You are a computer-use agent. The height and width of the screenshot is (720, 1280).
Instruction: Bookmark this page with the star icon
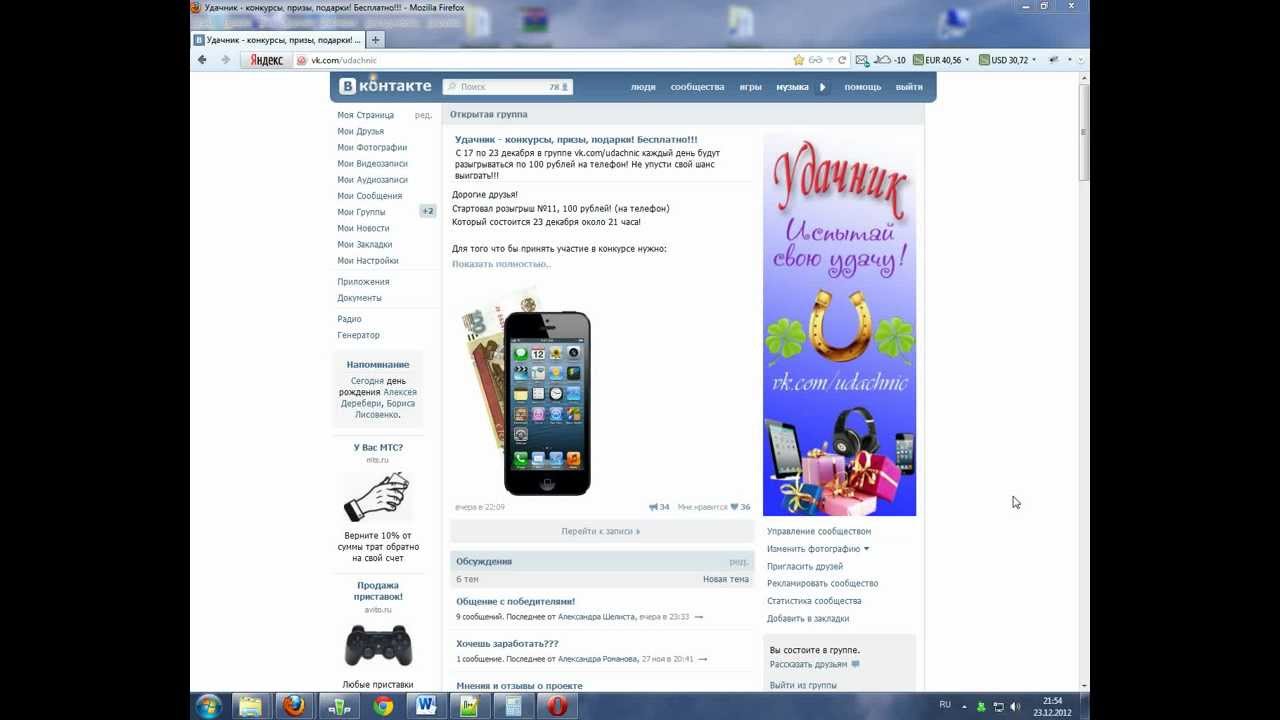[x=798, y=60]
